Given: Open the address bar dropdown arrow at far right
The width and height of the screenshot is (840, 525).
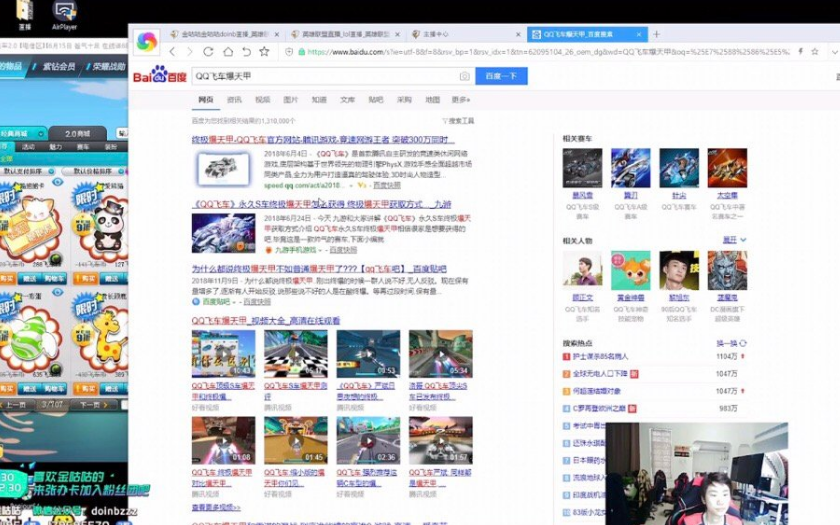Looking at the screenshot, I should (x=834, y=52).
